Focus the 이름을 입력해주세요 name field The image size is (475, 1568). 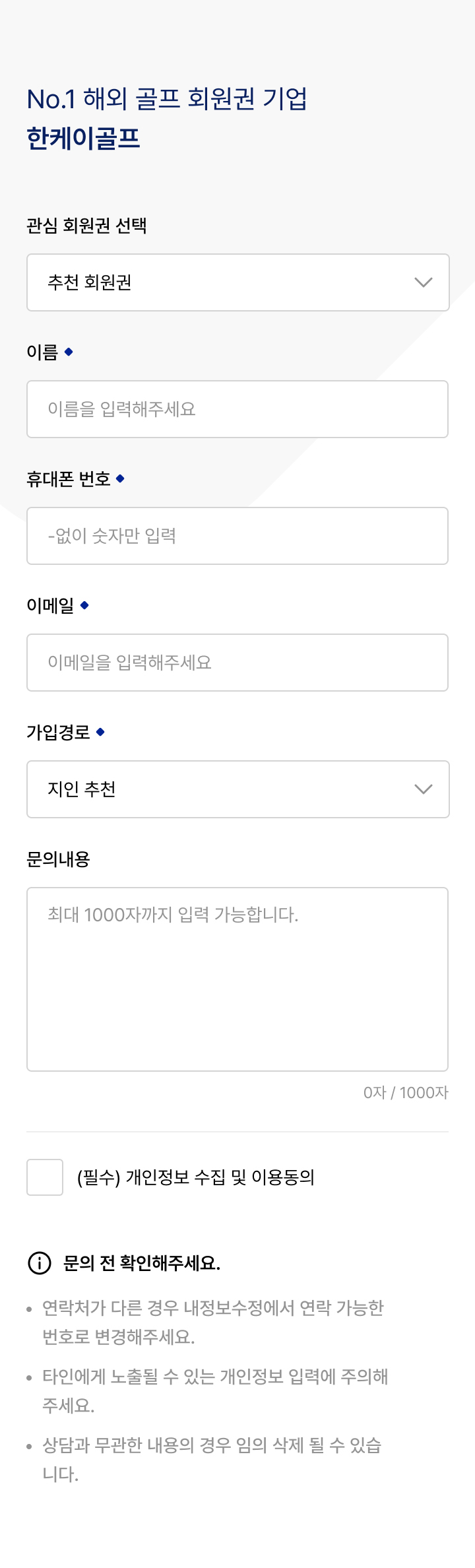(237, 409)
